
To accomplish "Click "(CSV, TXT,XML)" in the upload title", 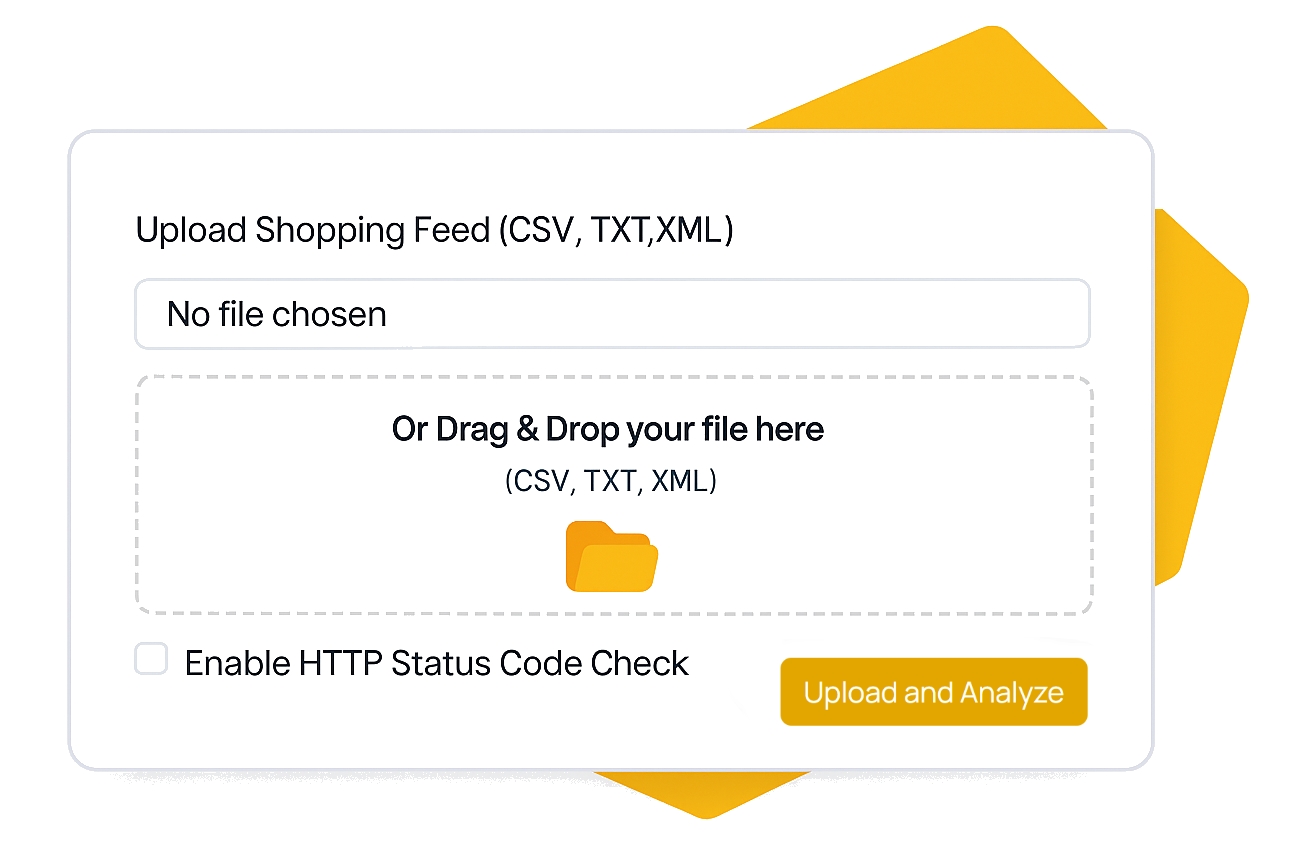I will pos(616,230).
